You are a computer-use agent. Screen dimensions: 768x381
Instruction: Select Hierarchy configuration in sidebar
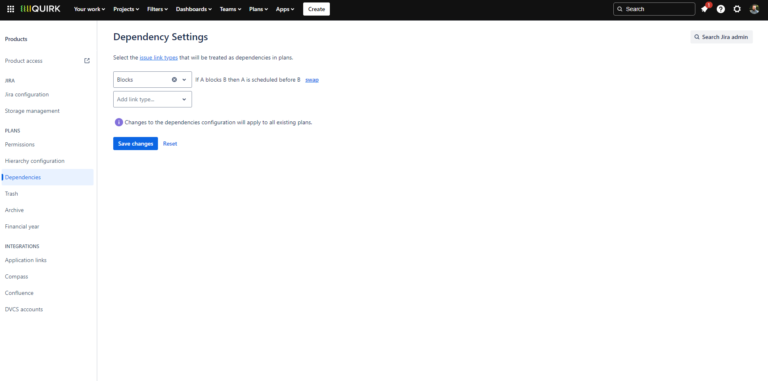(35, 161)
